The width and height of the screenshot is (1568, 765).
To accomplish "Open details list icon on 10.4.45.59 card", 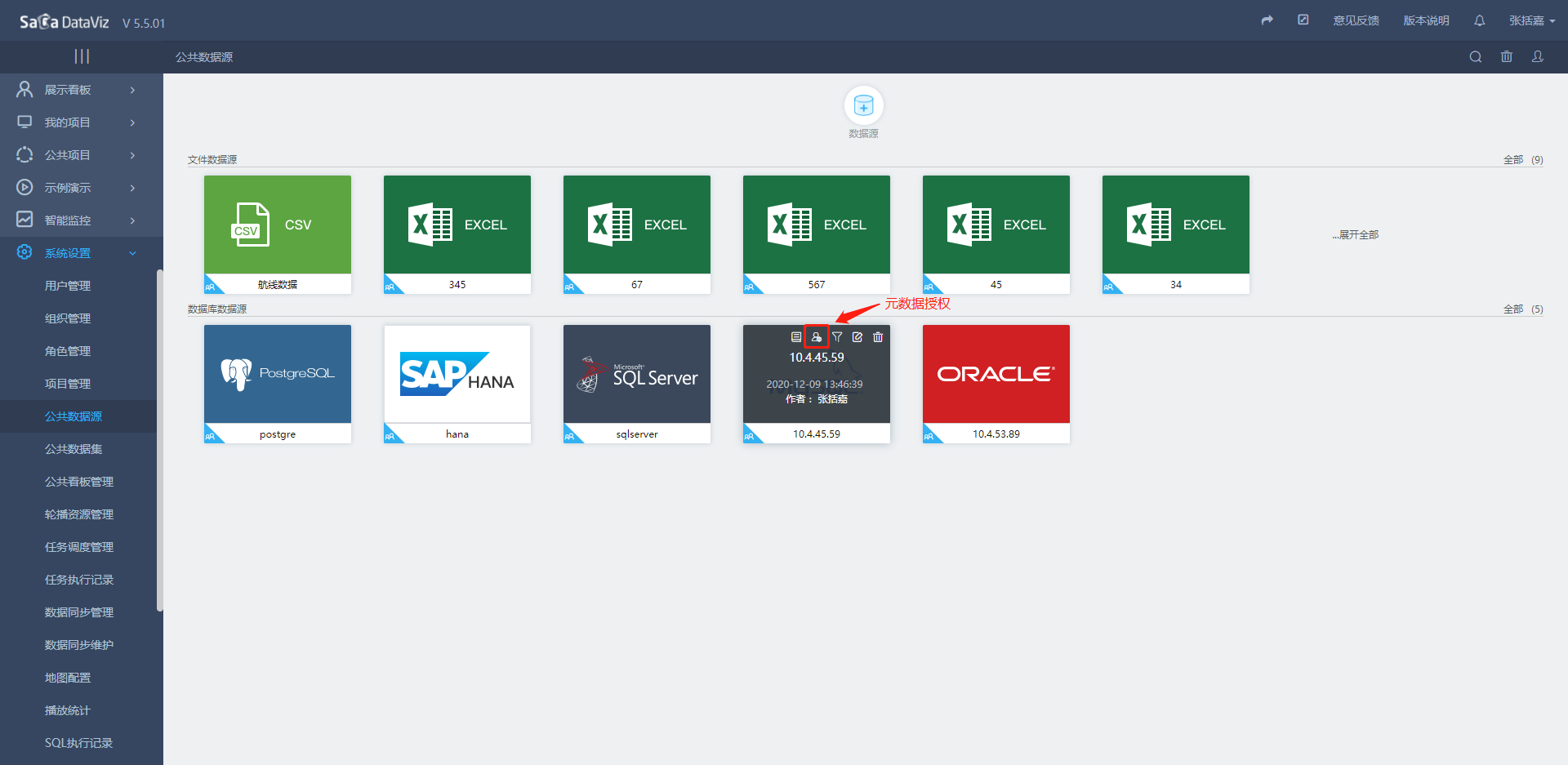I will (x=796, y=336).
